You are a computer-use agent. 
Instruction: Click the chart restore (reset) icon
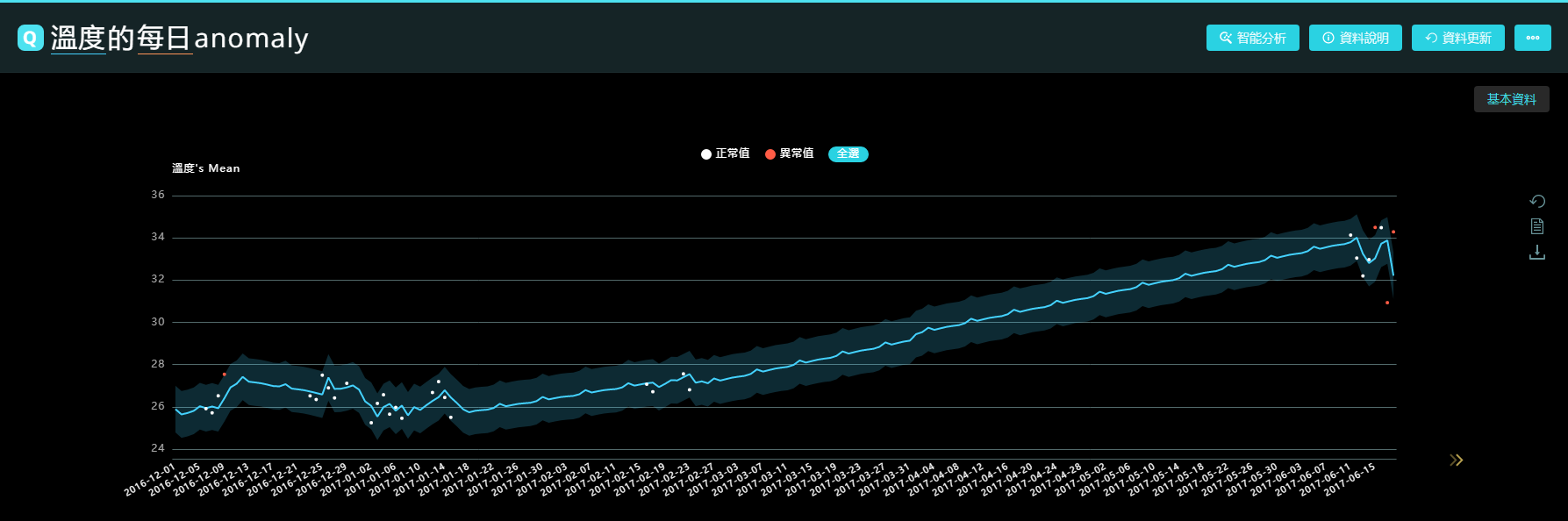1537,201
